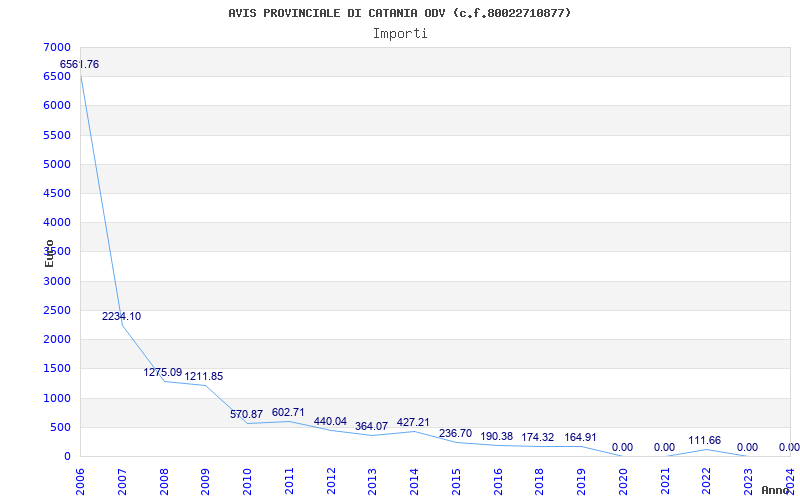Select the 2011 year tick label
Screen dimensions: 800x500
(x=289, y=482)
